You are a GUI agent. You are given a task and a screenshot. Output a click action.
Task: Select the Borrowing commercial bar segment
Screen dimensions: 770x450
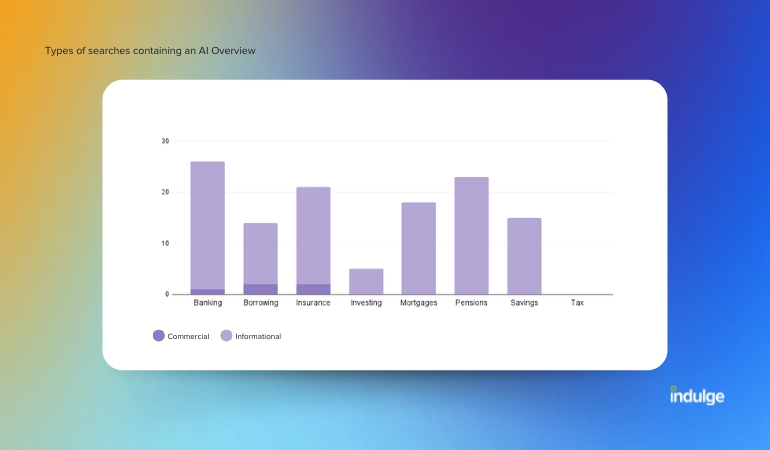click(261, 289)
